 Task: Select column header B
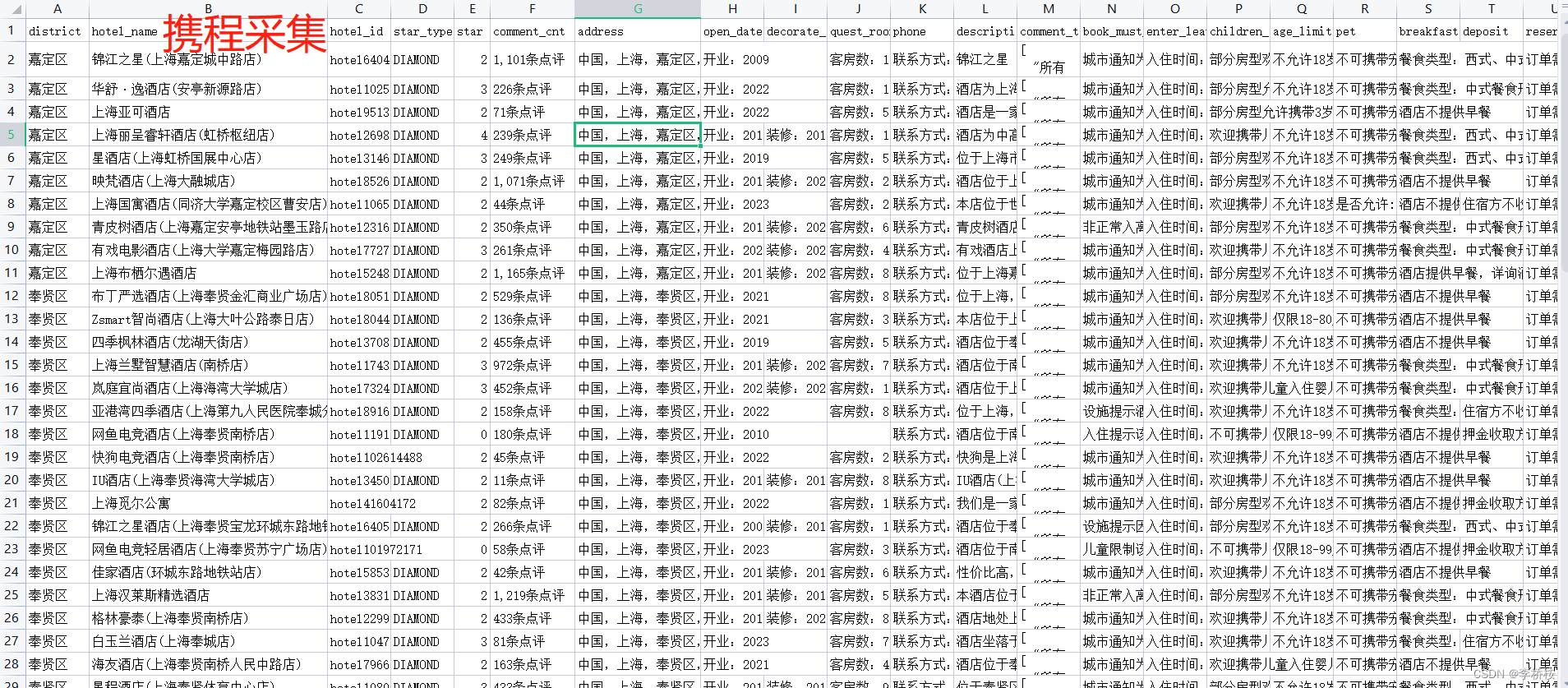[x=208, y=9]
